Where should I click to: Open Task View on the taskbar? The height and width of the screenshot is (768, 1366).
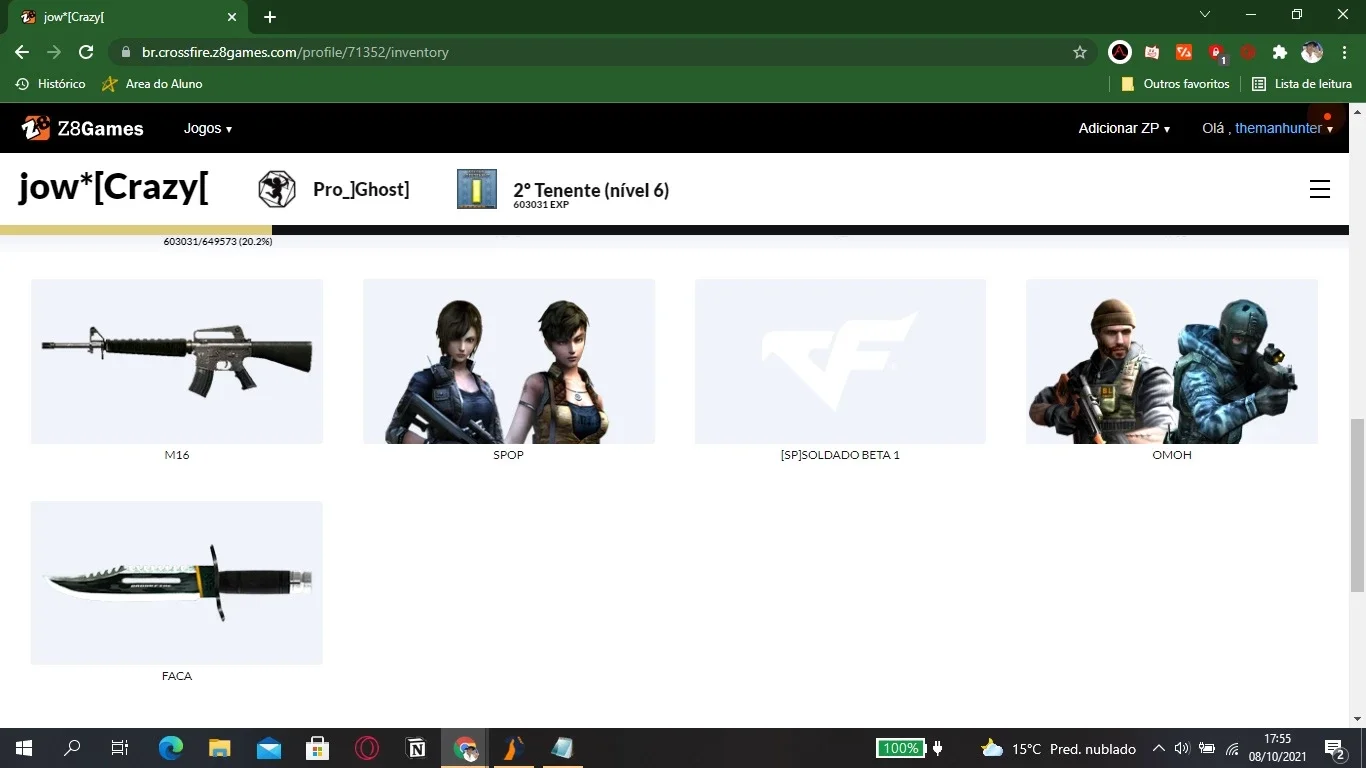[x=120, y=748]
